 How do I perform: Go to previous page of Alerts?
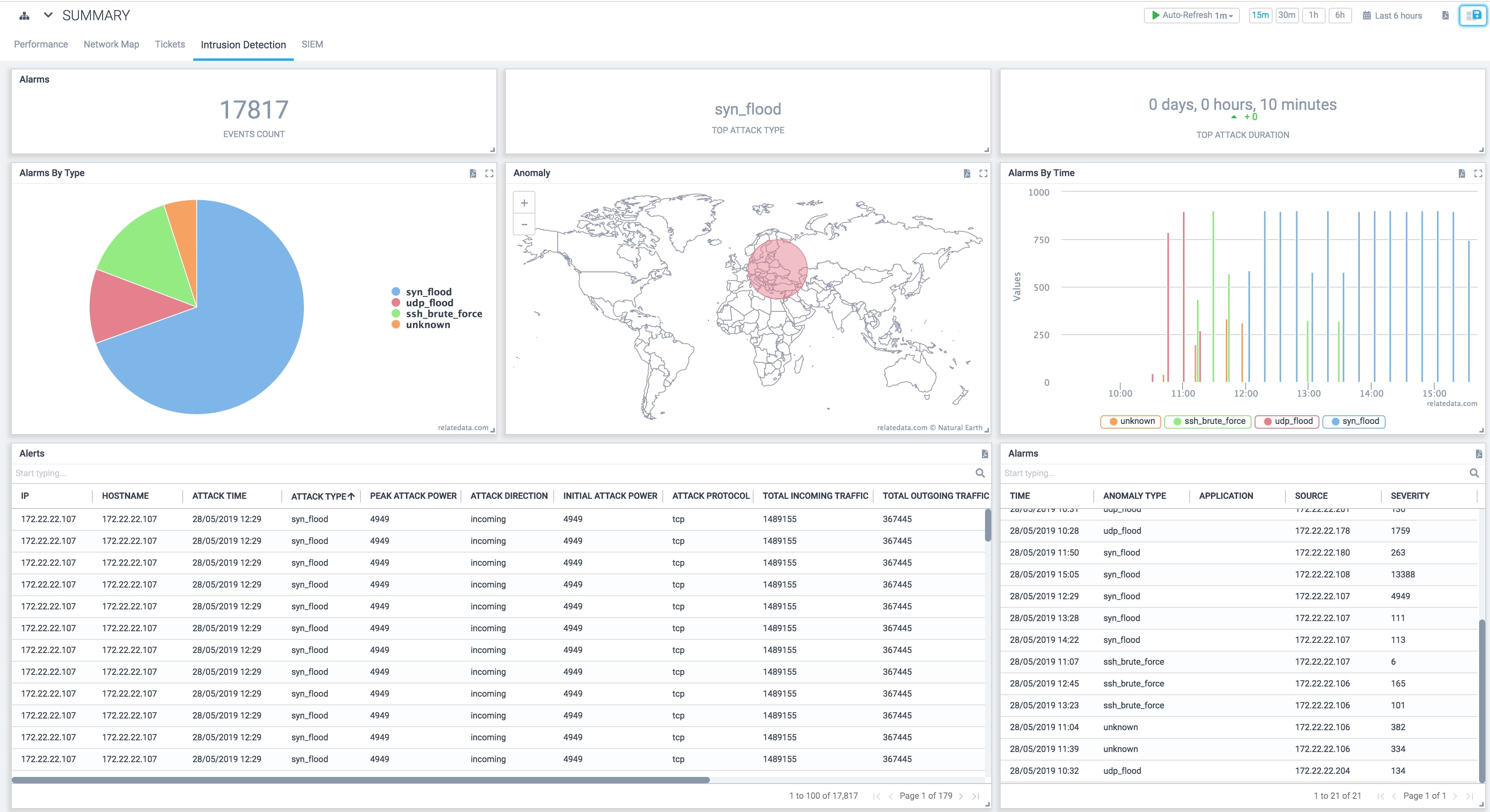890,796
